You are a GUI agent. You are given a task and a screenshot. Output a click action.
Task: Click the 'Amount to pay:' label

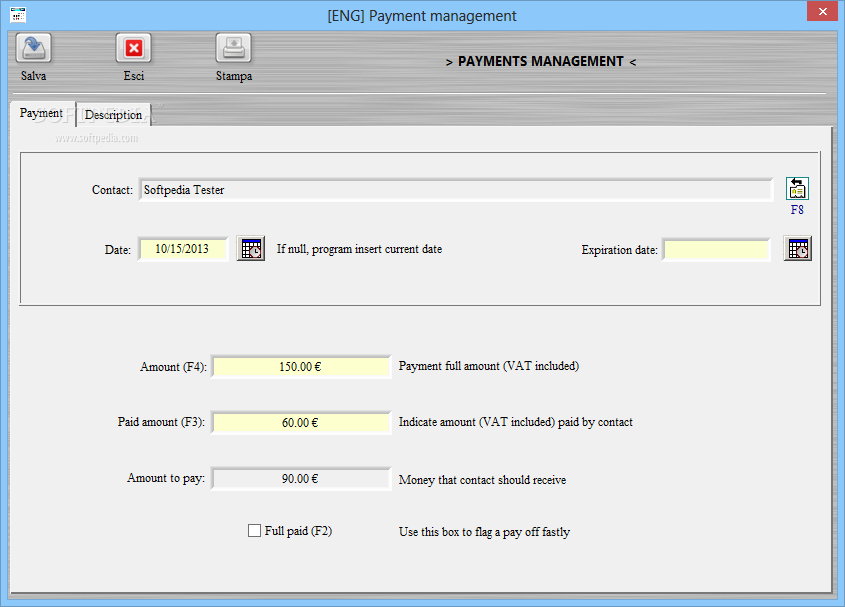tap(165, 478)
